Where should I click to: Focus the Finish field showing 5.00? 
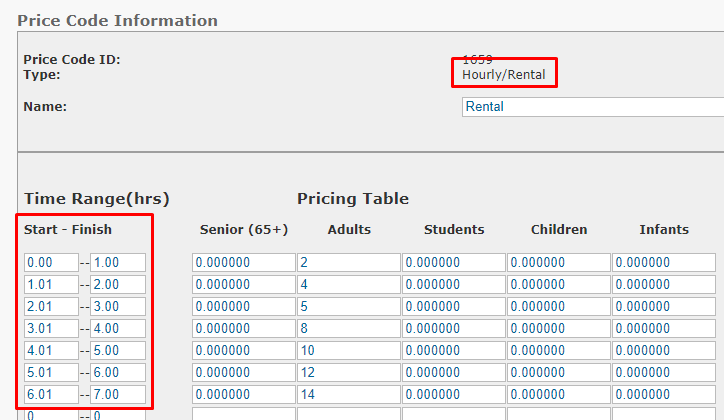pyautogui.click(x=118, y=351)
